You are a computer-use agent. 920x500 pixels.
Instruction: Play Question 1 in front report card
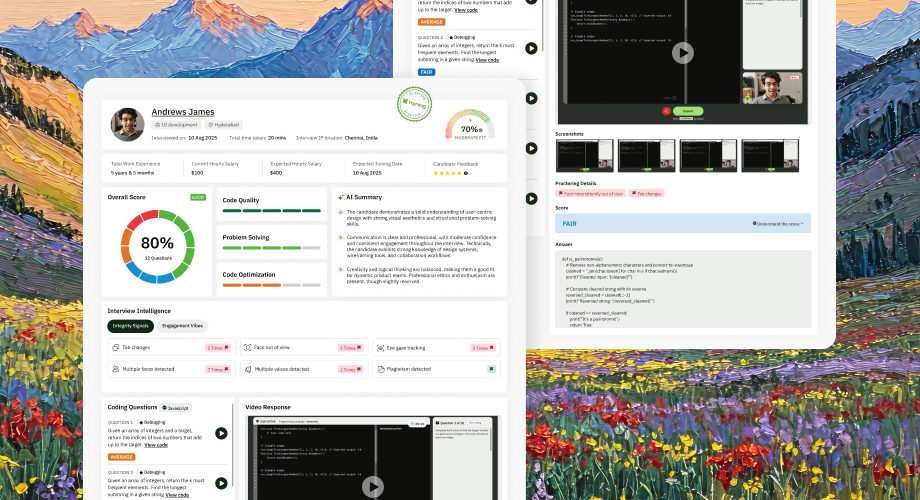[221, 433]
